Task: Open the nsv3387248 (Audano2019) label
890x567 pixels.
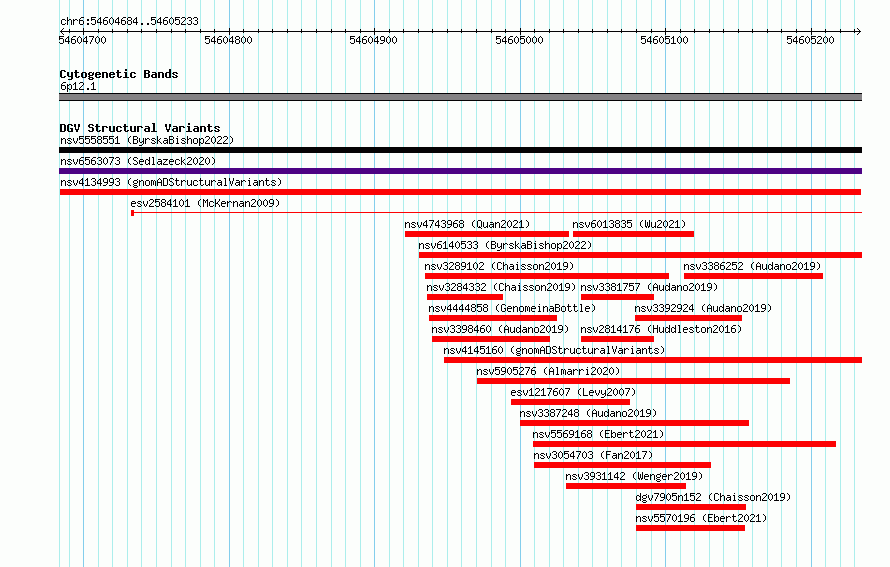Action: coord(588,413)
